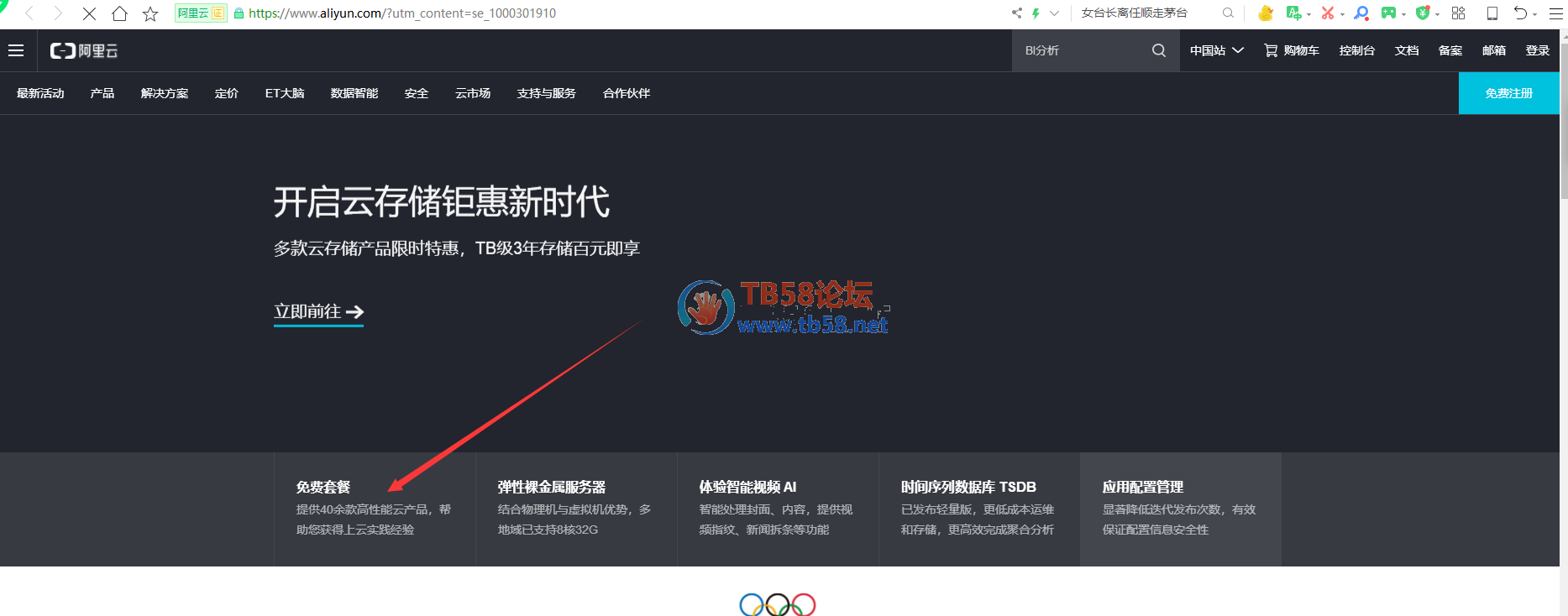Click the 开启云存储钜惠新时代 headline
This screenshot has height=616, width=1568.
tap(442, 202)
